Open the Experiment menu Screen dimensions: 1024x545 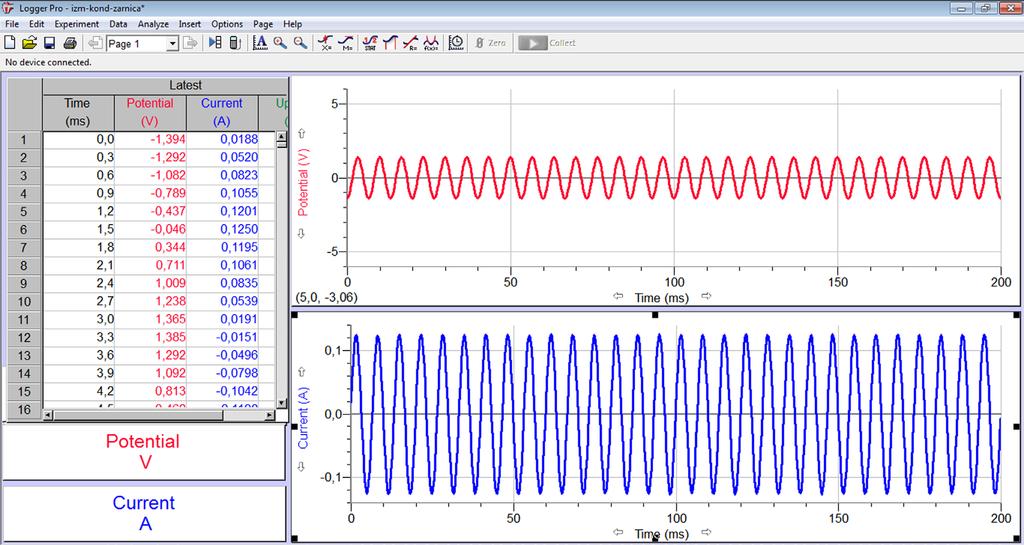click(76, 24)
